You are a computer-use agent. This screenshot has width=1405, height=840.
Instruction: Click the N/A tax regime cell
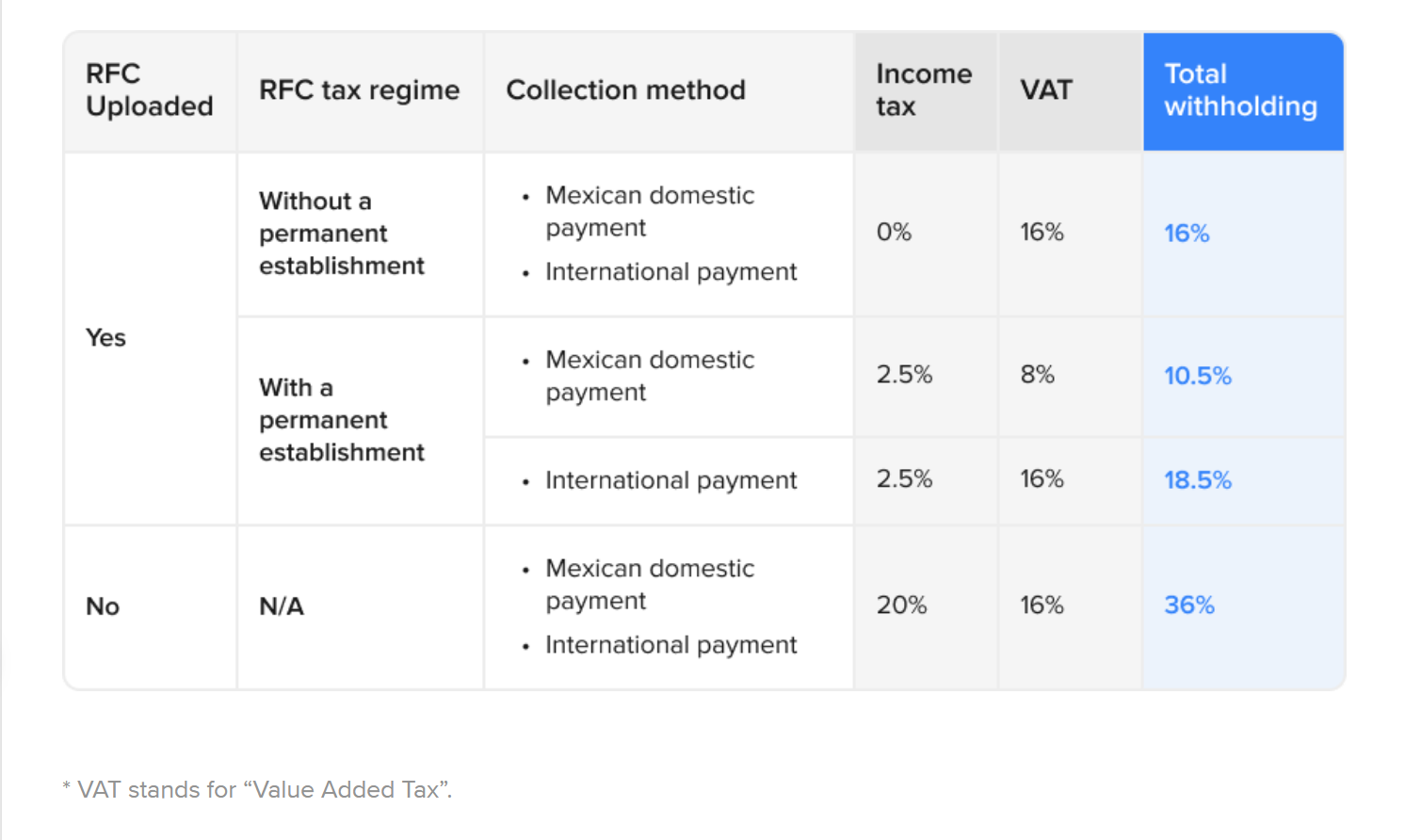282,606
